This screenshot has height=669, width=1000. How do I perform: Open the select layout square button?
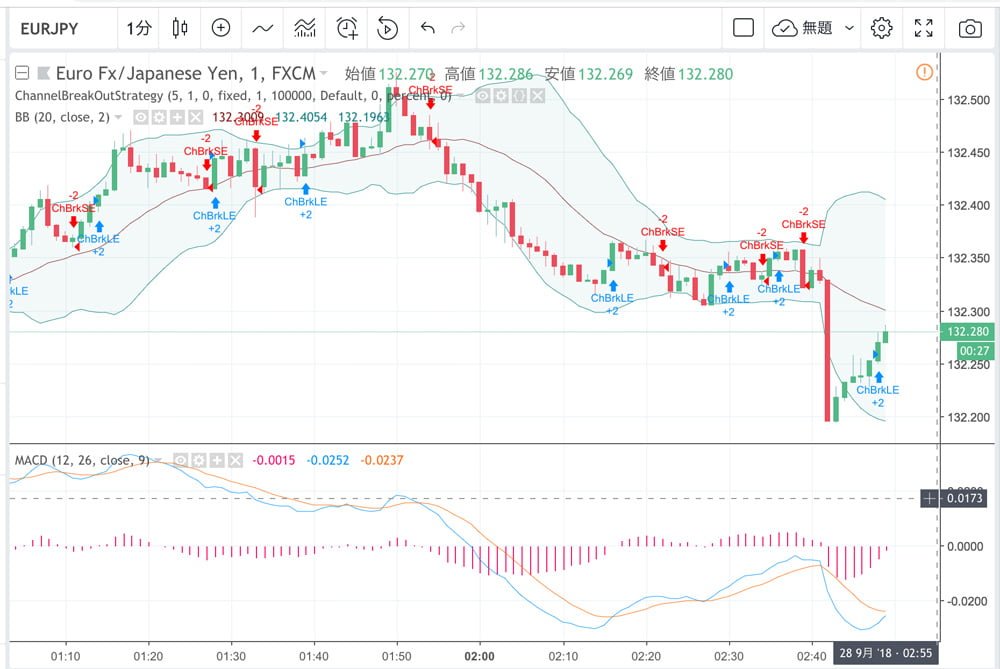tap(743, 29)
